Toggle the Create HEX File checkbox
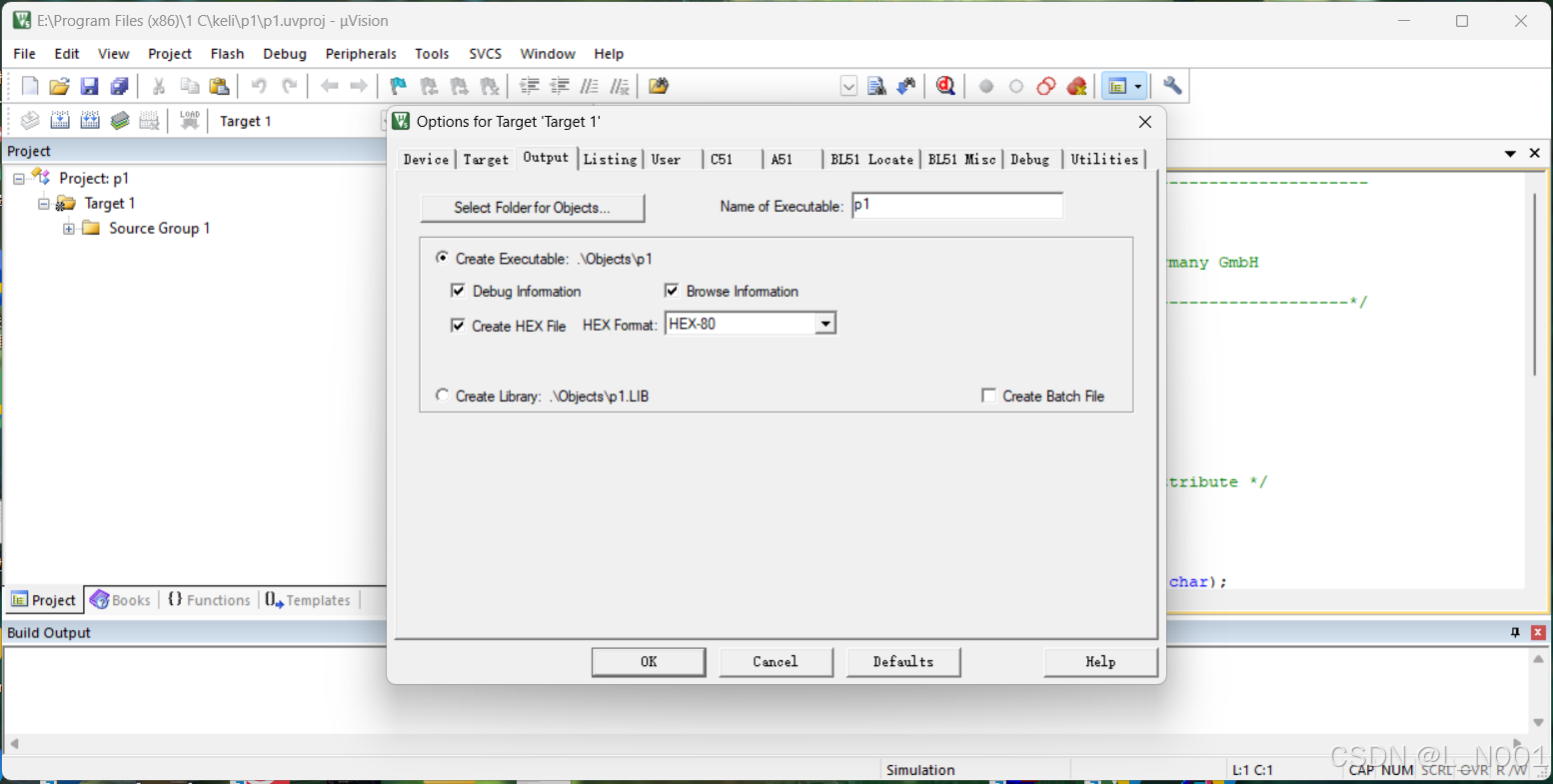The width and height of the screenshot is (1553, 784). point(458,326)
